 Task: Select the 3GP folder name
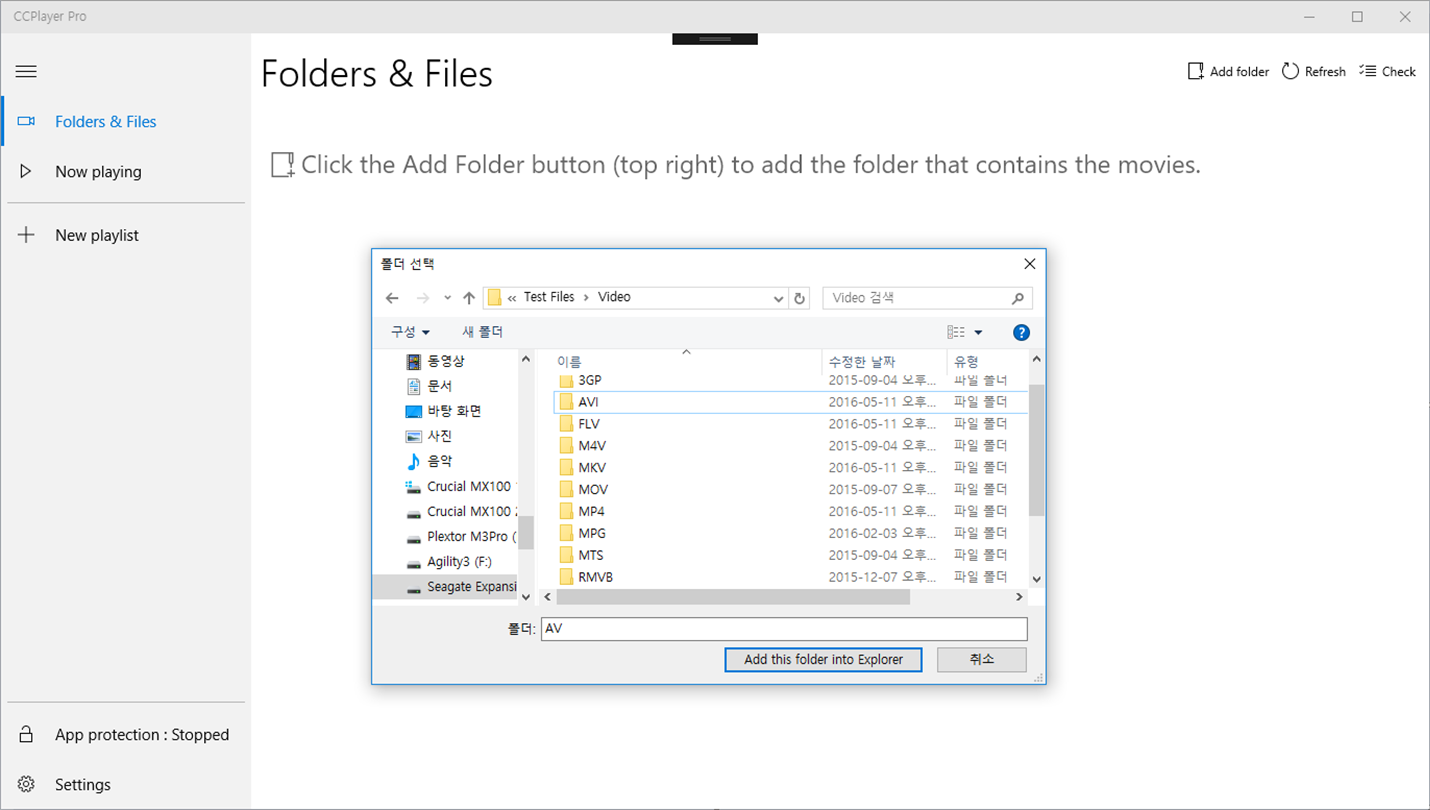590,381
